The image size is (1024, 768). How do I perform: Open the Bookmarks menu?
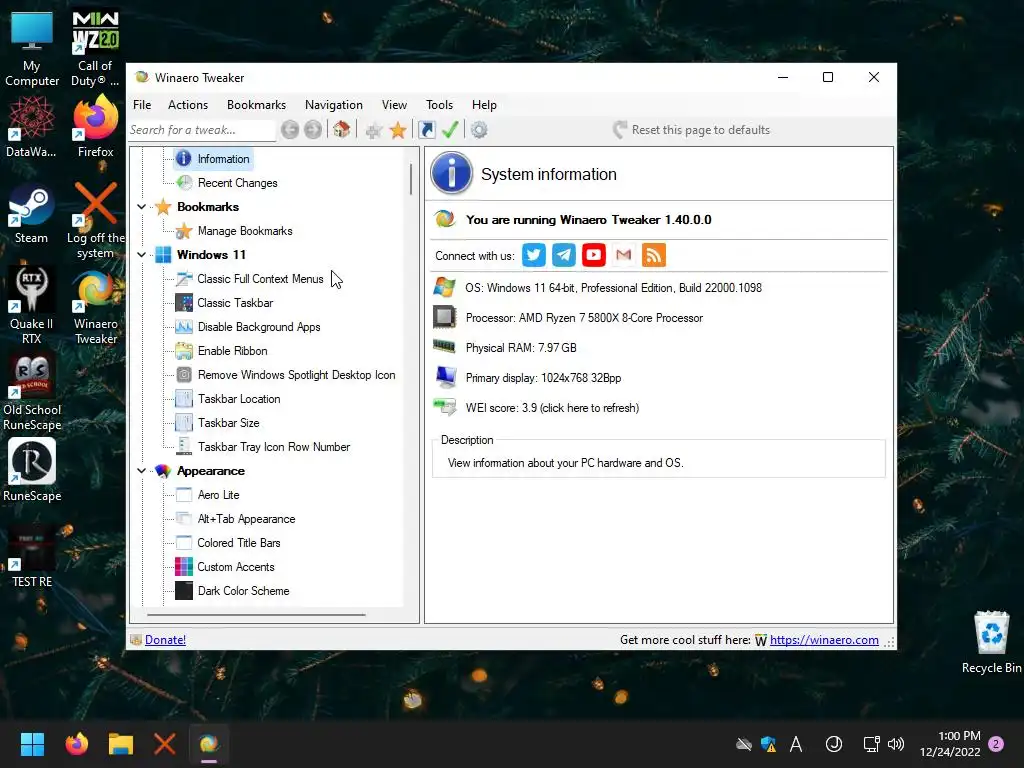coord(256,104)
